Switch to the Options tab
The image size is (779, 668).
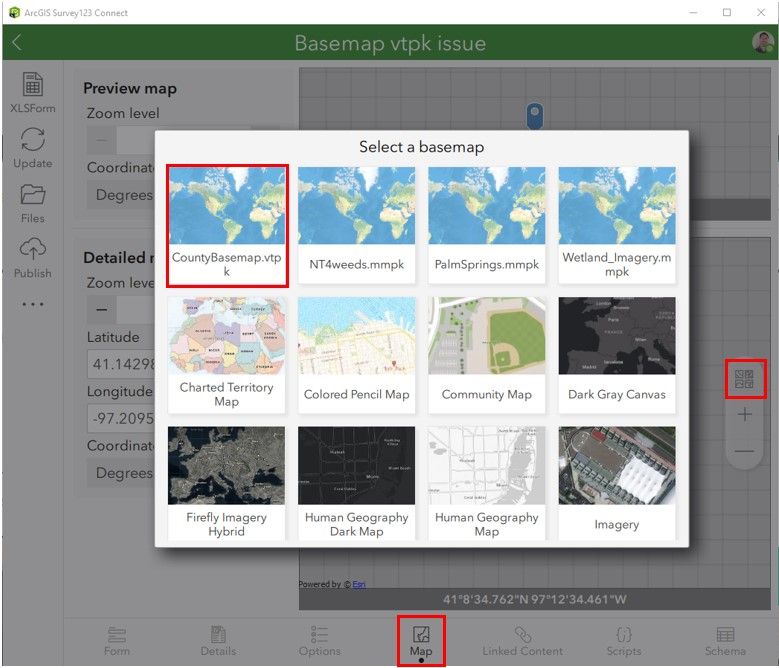click(319, 641)
